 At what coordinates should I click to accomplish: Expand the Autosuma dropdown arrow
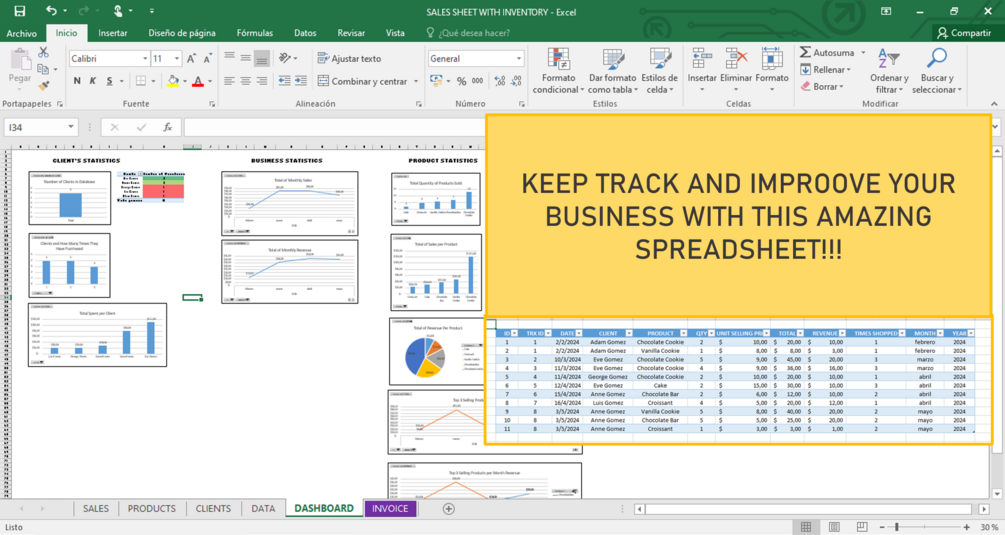(x=863, y=53)
